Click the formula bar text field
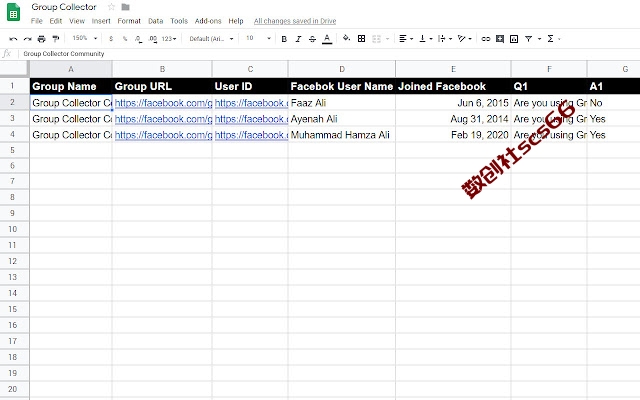 pyautogui.click(x=330, y=54)
